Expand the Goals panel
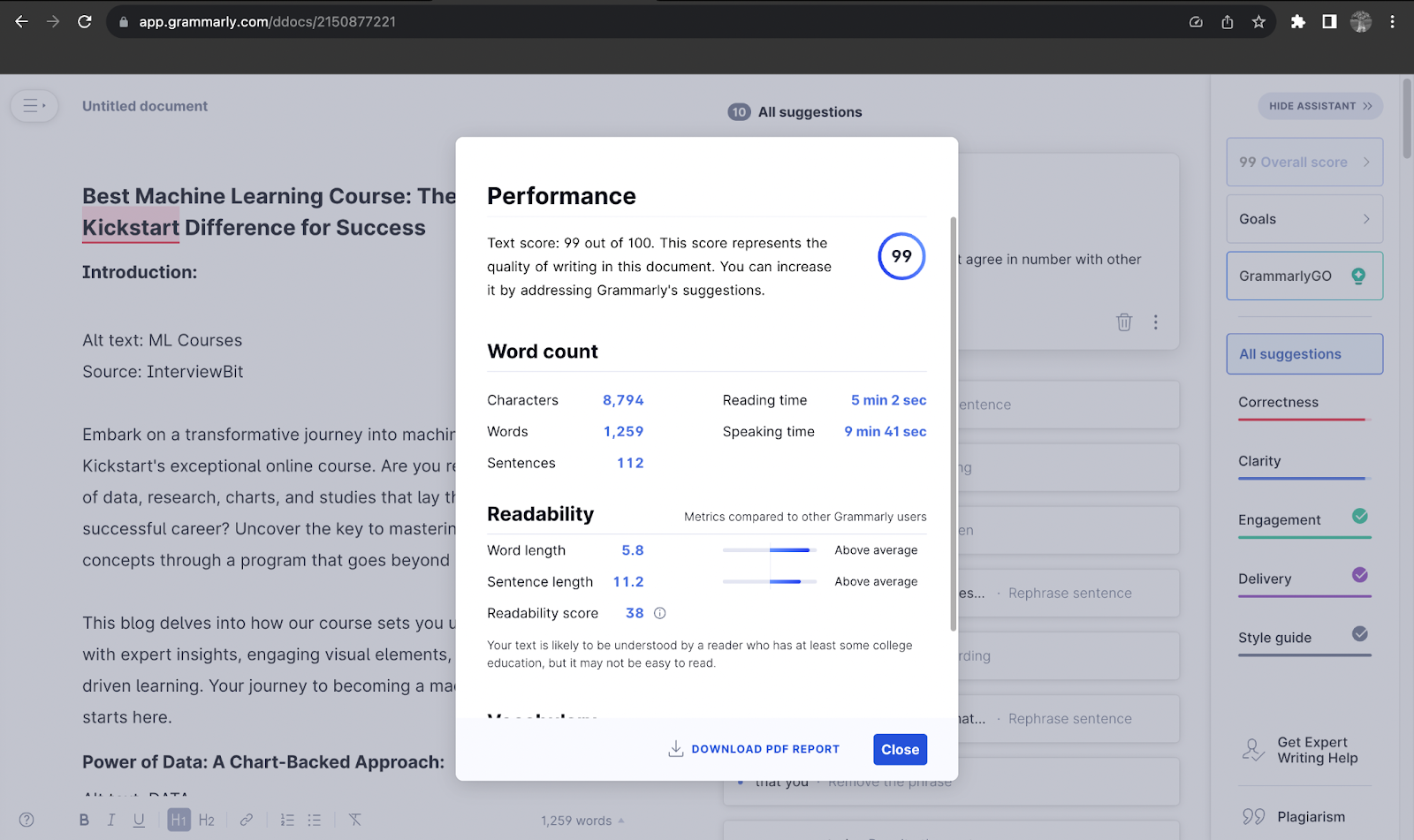The image size is (1414, 840). point(1304,219)
